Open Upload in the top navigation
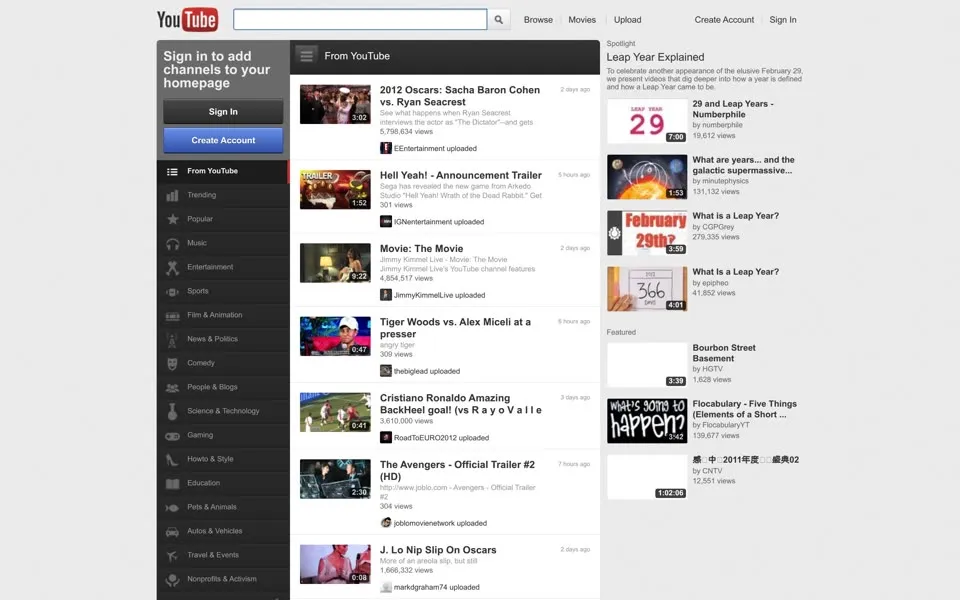The width and height of the screenshot is (960, 600). (628, 20)
